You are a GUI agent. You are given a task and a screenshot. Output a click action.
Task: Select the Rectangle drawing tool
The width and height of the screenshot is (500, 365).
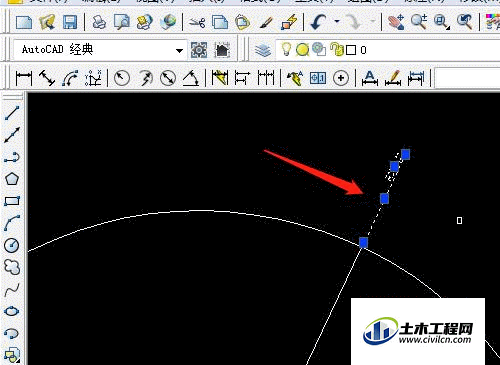pyautogui.click(x=12, y=201)
